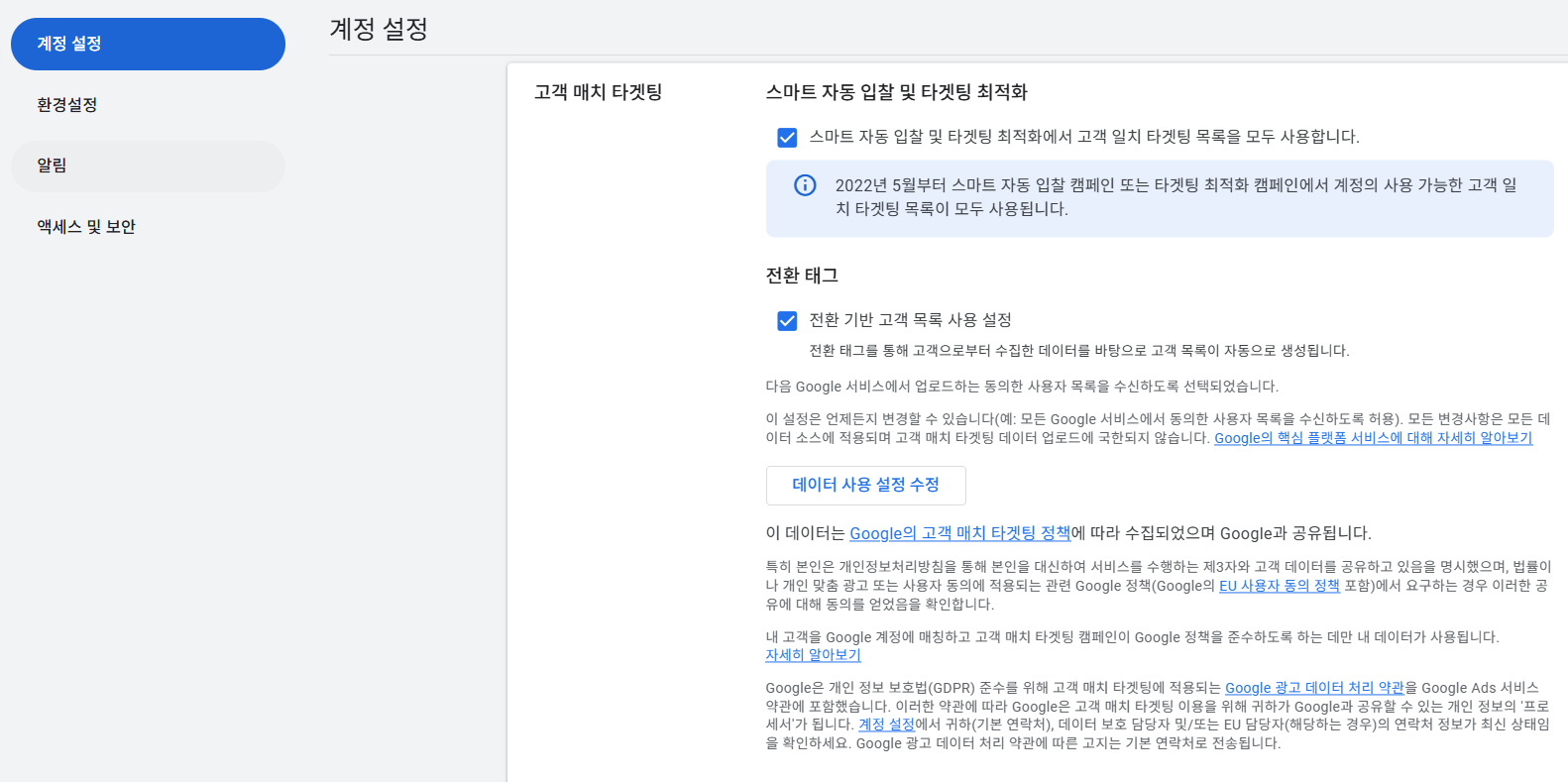
Task: Click the 전환 태그를 통해 description text
Action: click(1079, 351)
